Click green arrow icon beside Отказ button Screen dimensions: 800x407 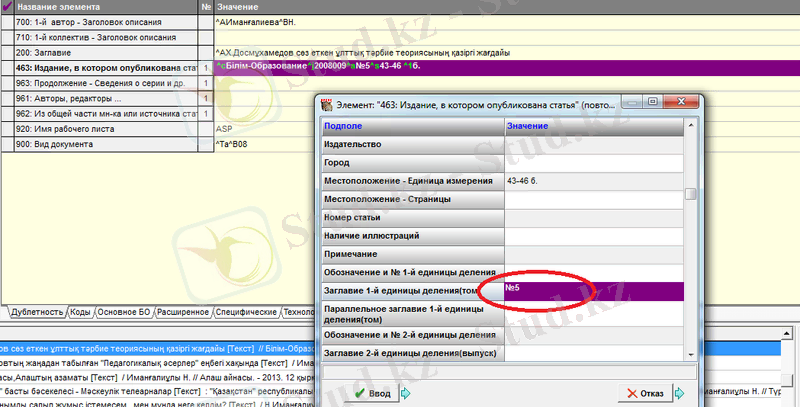[680, 393]
